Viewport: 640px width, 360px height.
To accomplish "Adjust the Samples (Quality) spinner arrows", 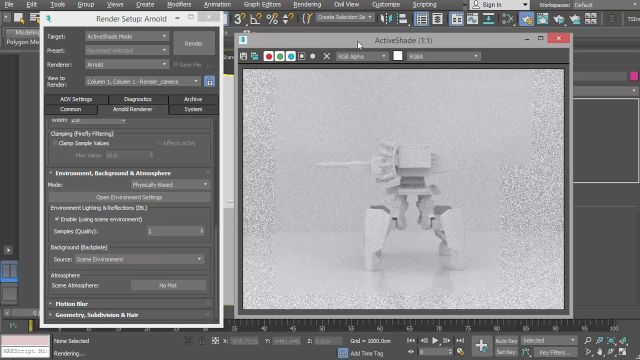I will [x=202, y=231].
